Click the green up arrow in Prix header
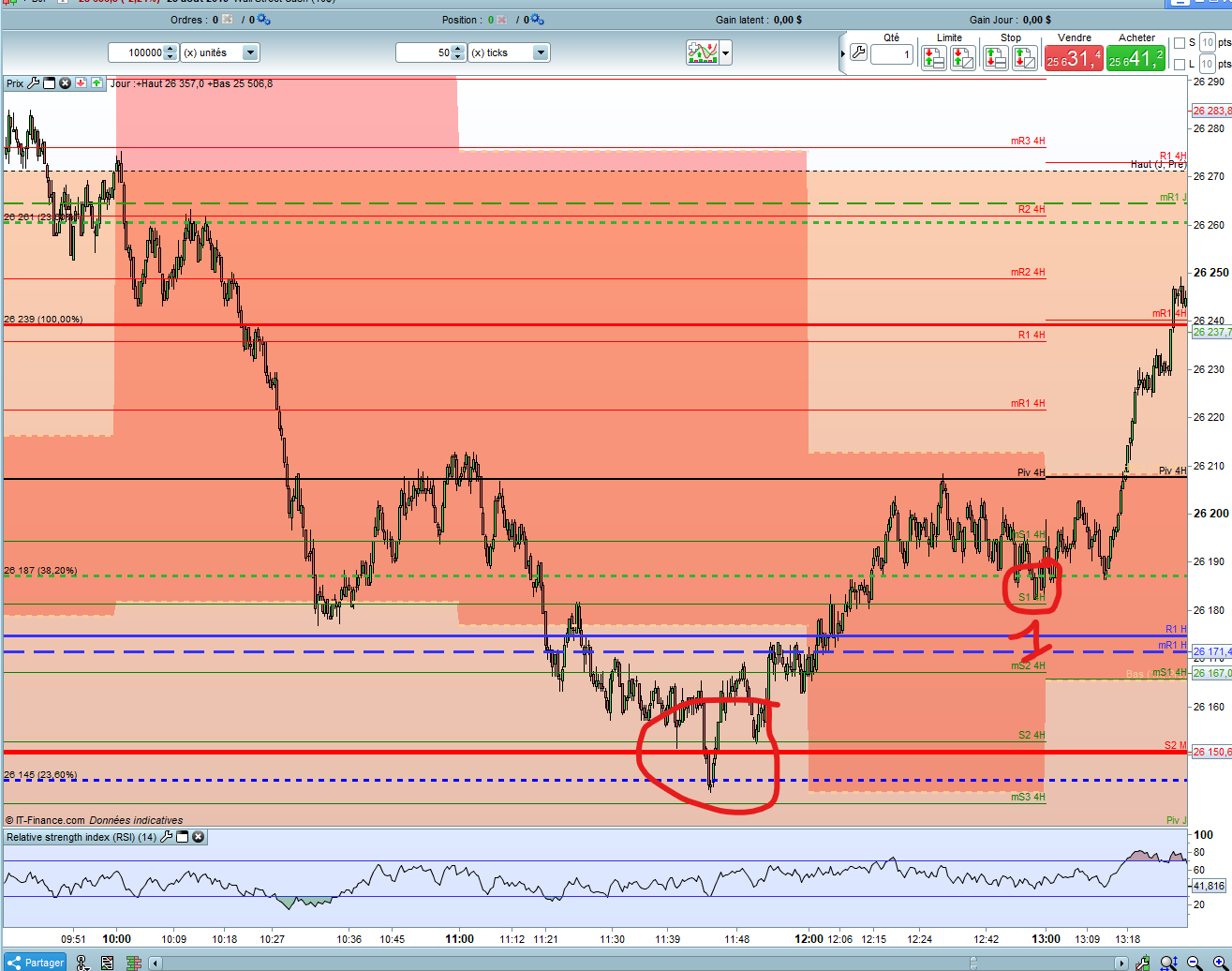1232x971 pixels. tap(96, 83)
